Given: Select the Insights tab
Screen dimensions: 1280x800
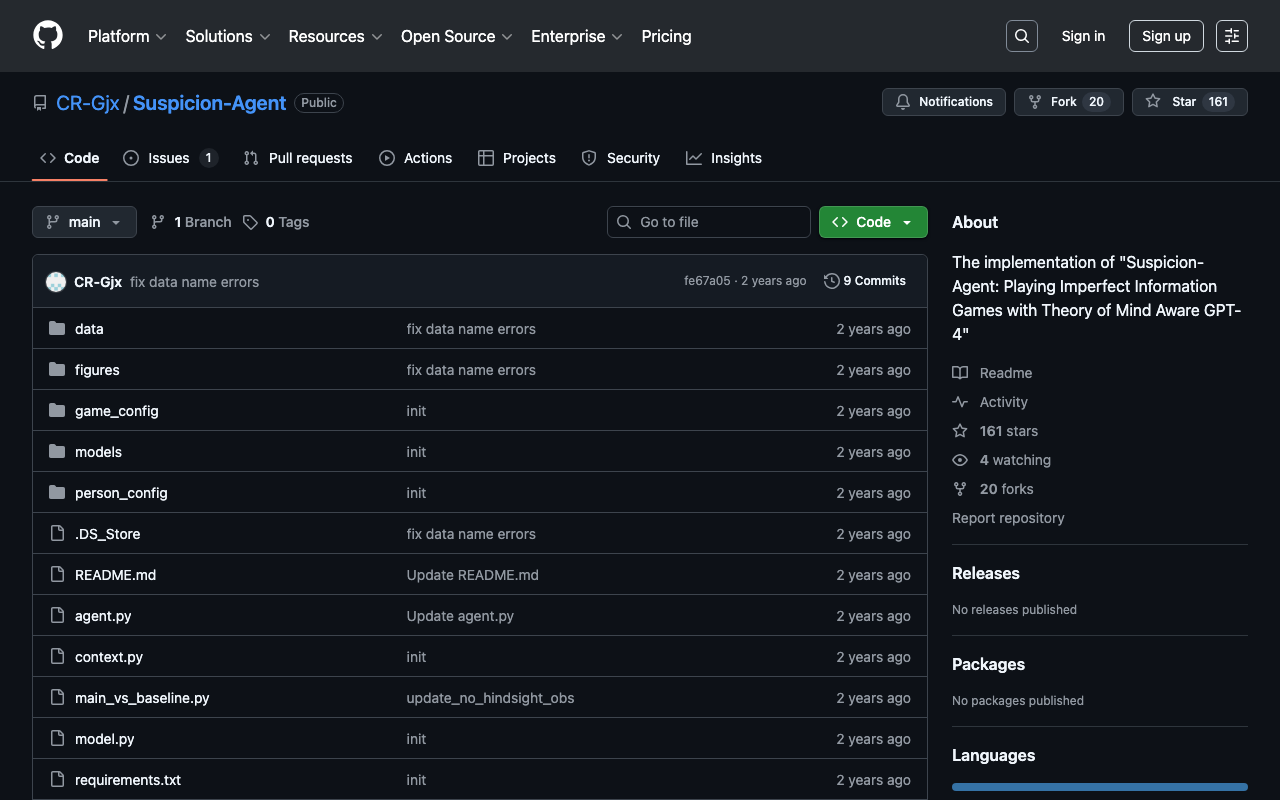Looking at the screenshot, I should (x=724, y=158).
